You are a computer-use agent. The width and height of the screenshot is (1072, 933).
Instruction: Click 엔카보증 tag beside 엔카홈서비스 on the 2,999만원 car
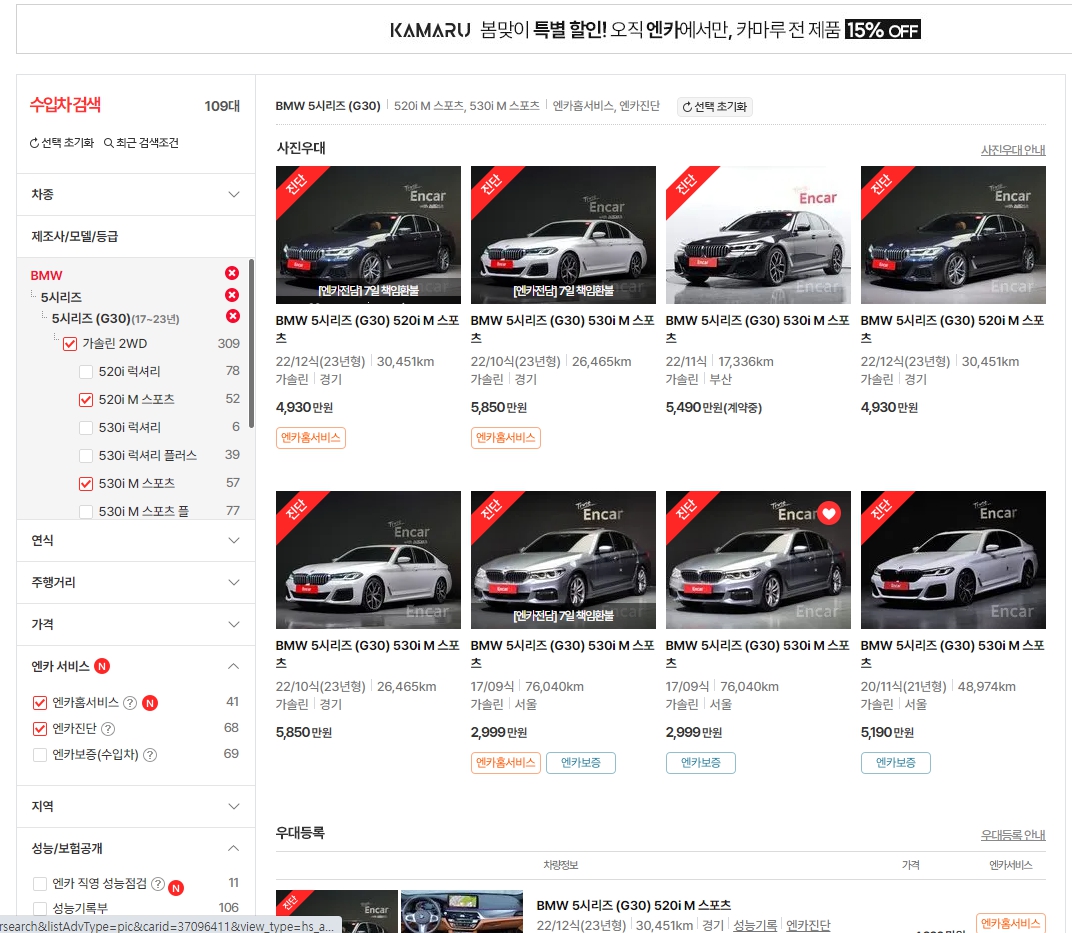pos(580,763)
